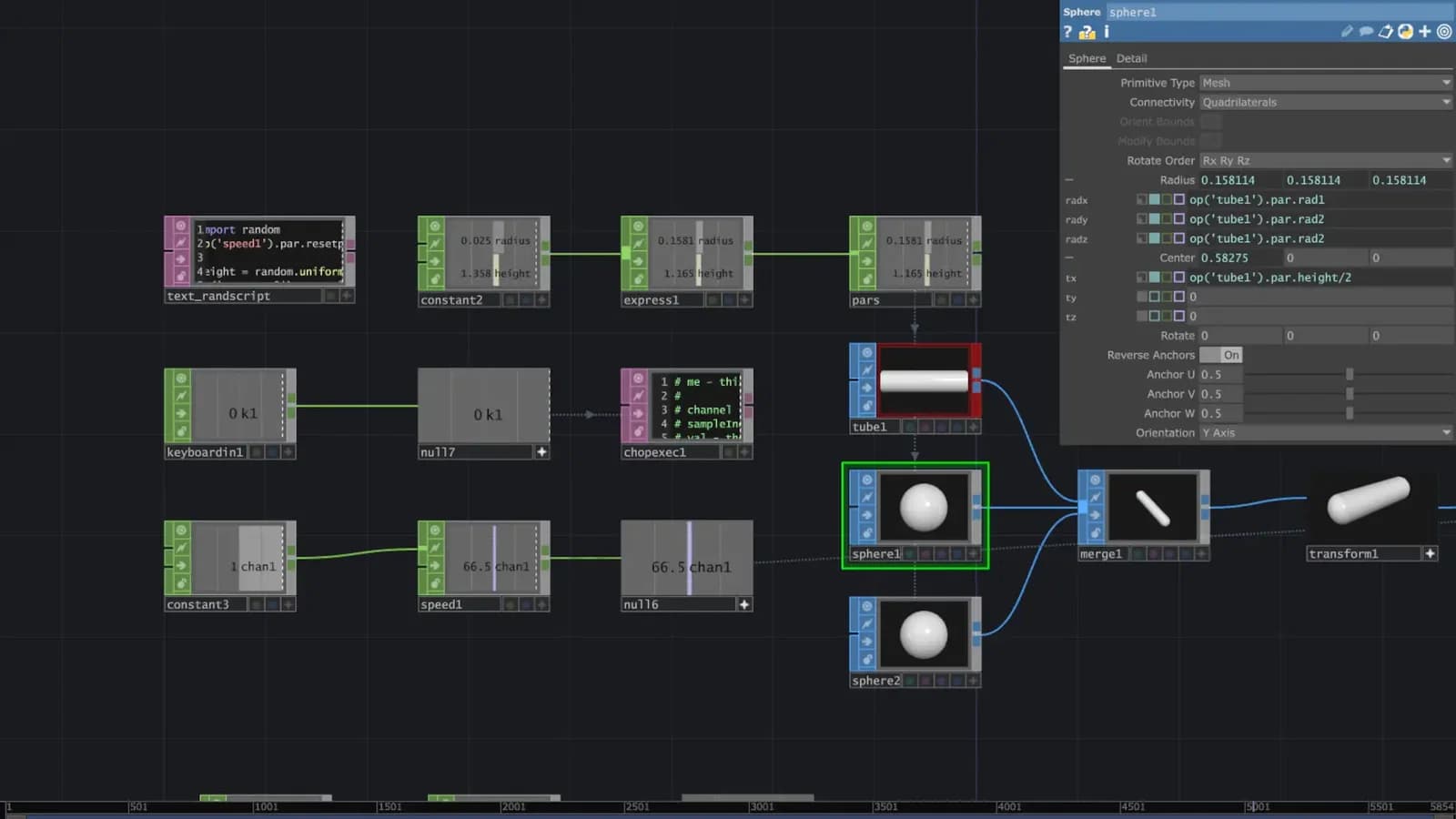
Task: Toggle viewer active flag on sphere1 node
Action: pos(867,480)
